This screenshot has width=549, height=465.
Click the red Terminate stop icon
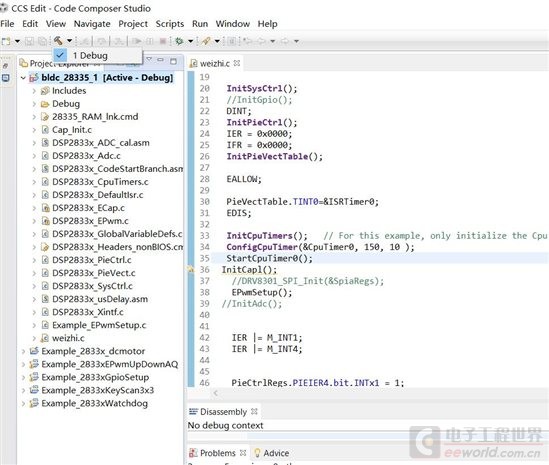[x=162, y=41]
